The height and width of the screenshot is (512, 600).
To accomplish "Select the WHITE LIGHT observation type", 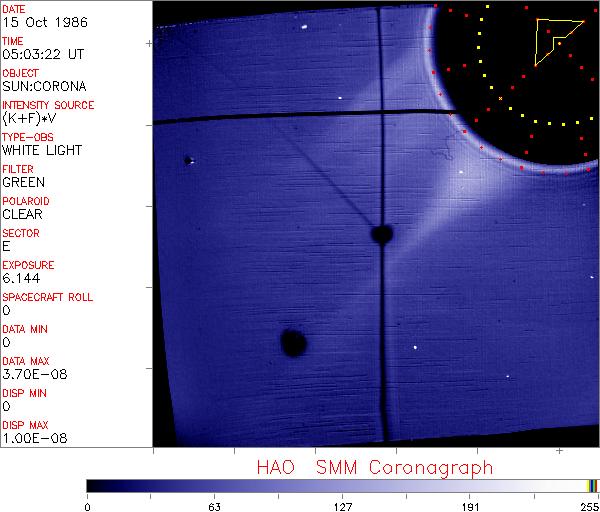I will click(42, 150).
